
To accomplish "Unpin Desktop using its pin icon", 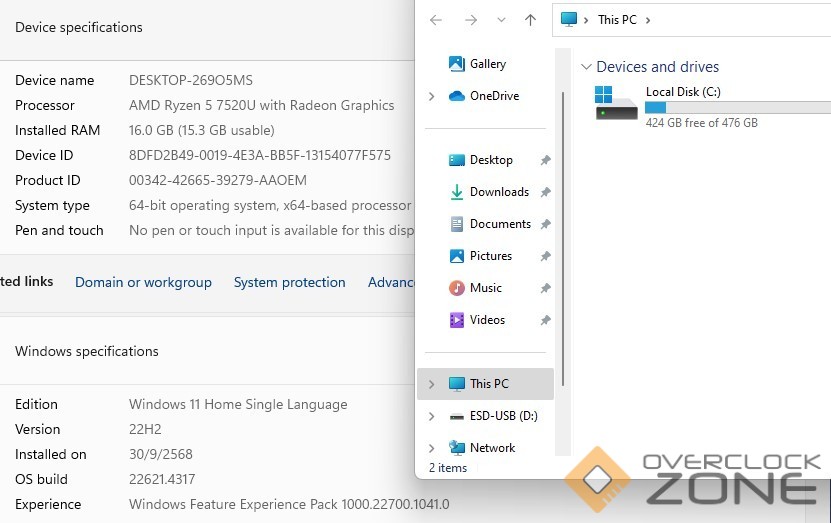I will 545,160.
